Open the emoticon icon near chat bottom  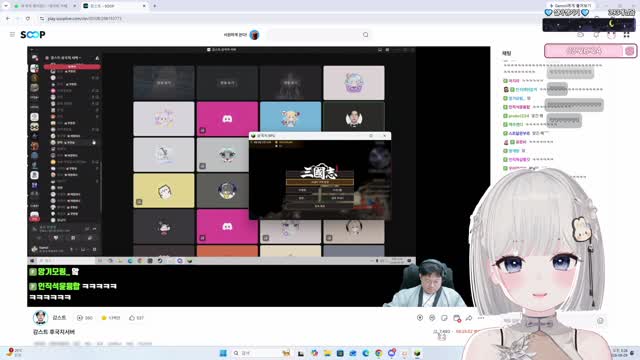click(600, 321)
